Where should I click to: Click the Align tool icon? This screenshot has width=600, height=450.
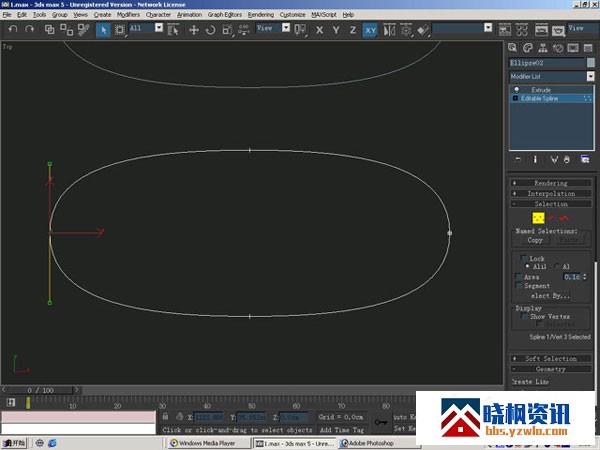(423, 30)
